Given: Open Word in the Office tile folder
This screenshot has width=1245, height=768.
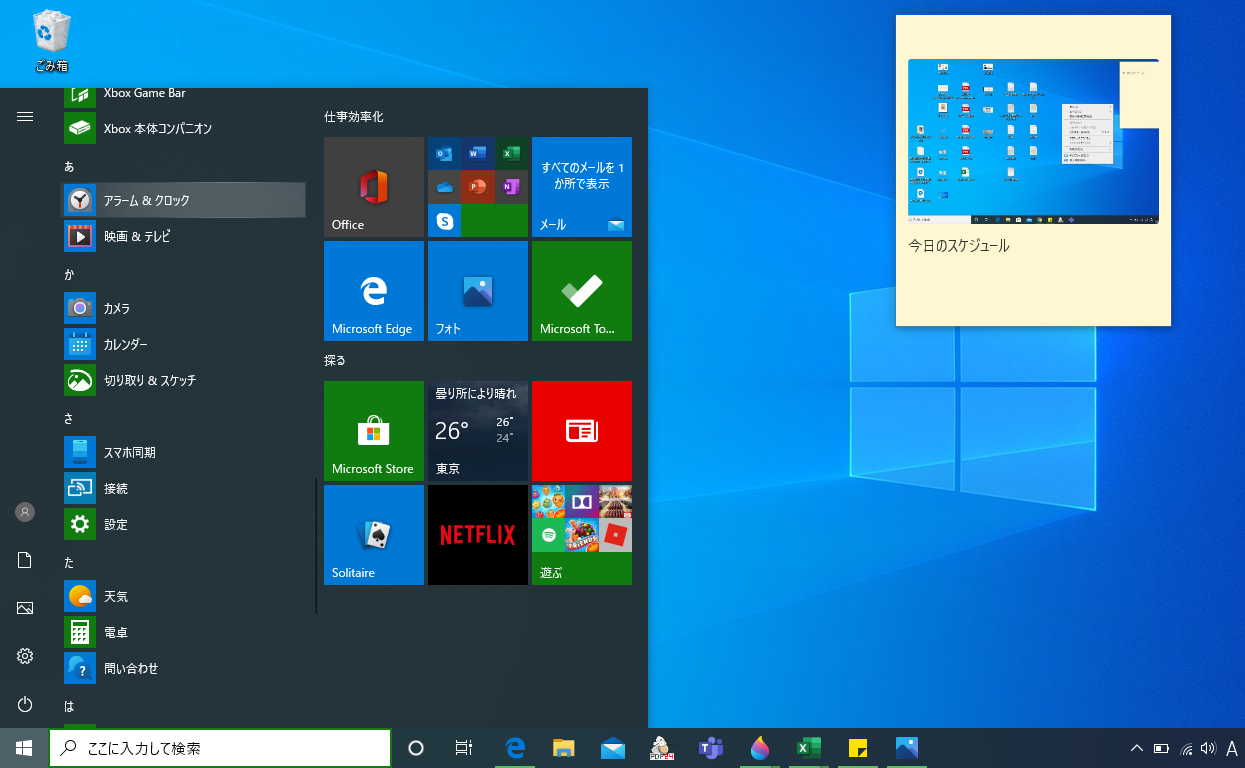Looking at the screenshot, I should click(478, 154).
